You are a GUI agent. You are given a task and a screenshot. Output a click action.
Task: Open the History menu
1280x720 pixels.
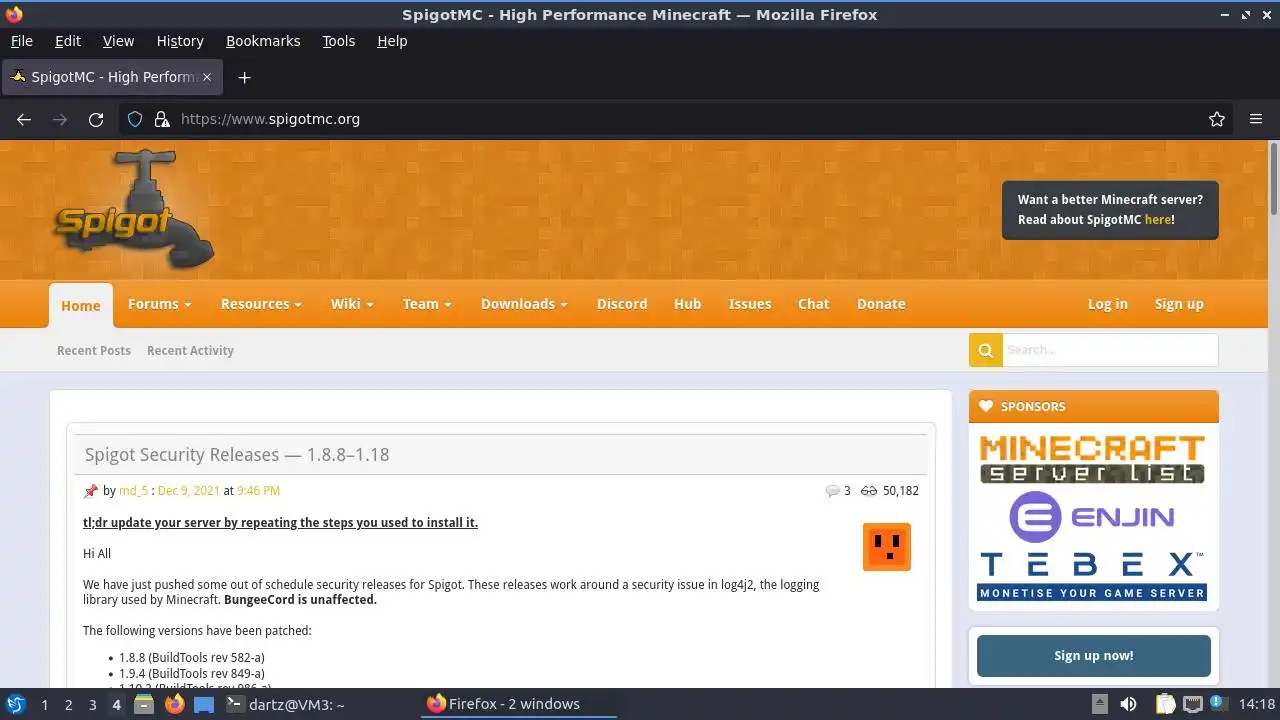(180, 41)
